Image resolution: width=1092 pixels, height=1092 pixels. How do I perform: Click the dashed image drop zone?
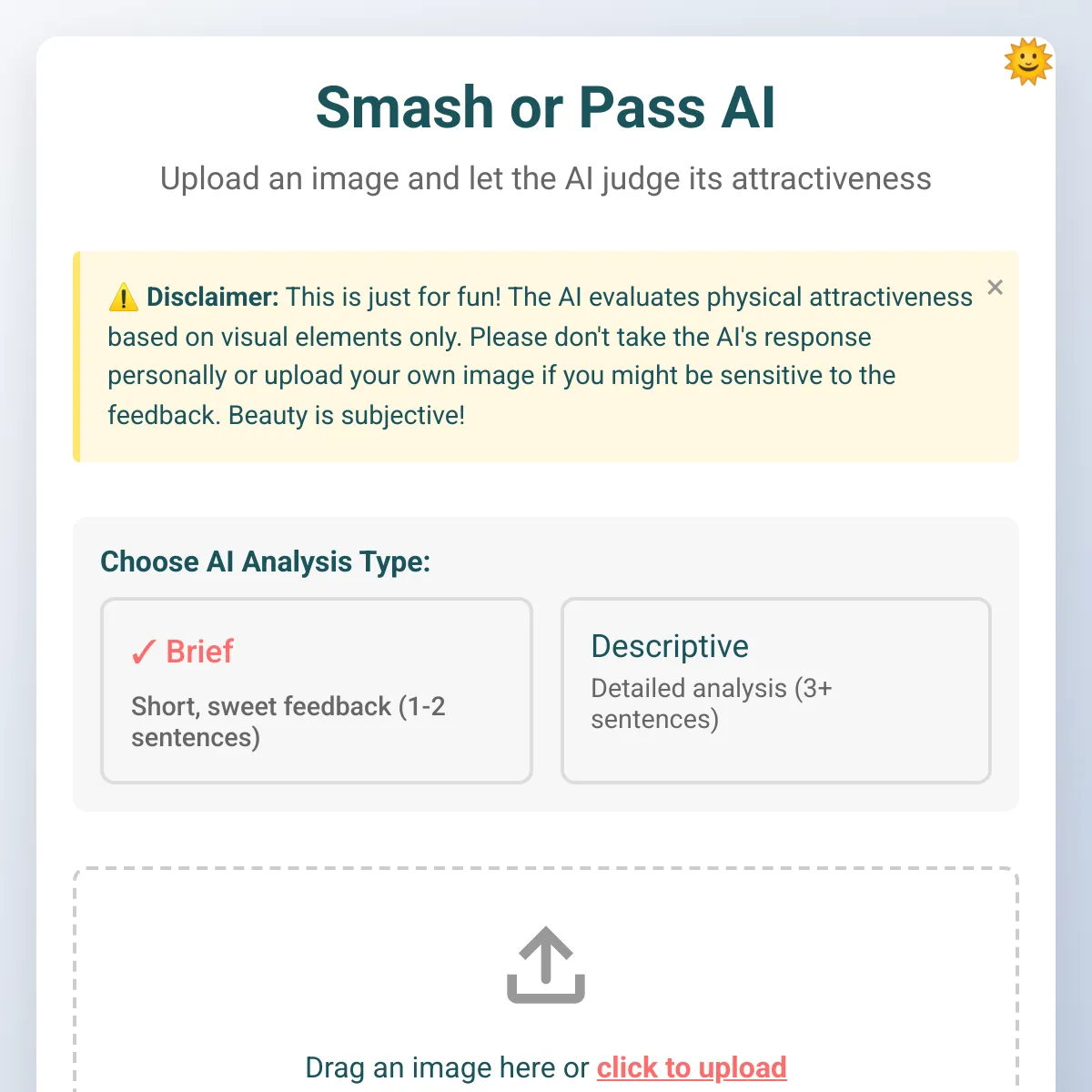[x=546, y=979]
